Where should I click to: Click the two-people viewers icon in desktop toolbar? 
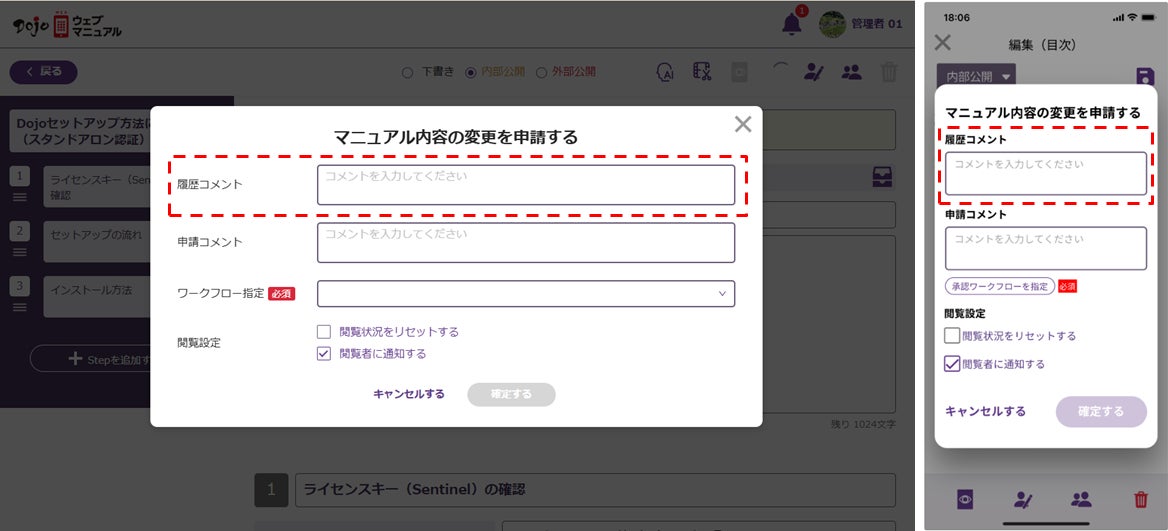tap(851, 72)
